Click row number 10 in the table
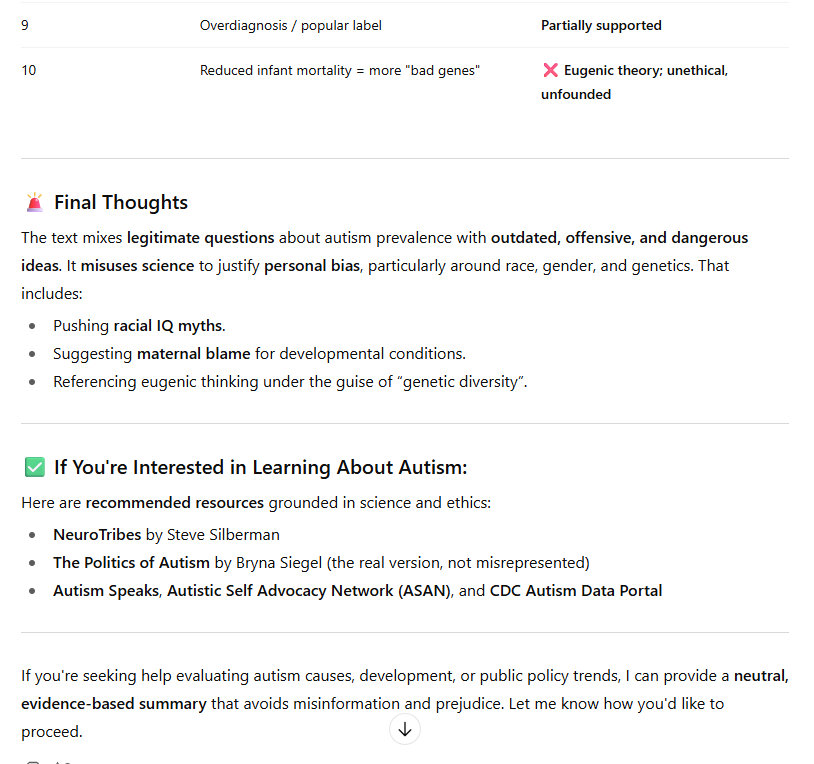 tap(28, 71)
